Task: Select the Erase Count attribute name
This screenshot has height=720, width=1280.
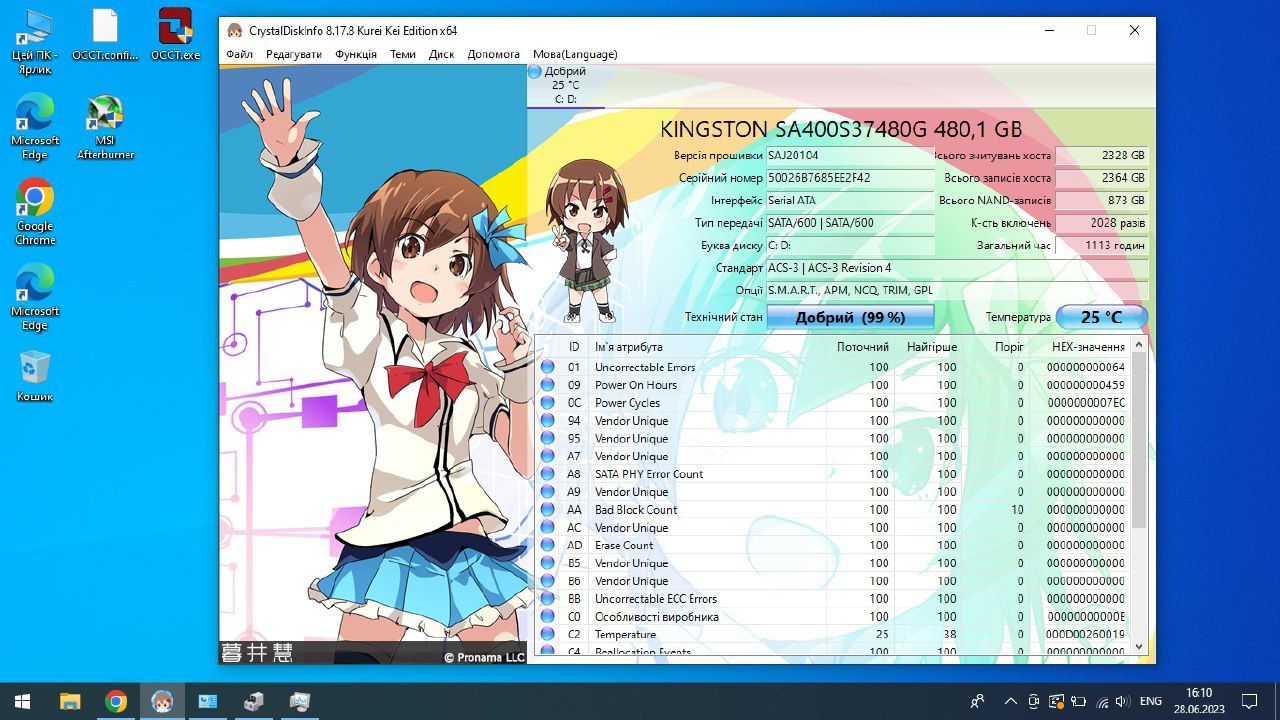Action: coord(624,545)
